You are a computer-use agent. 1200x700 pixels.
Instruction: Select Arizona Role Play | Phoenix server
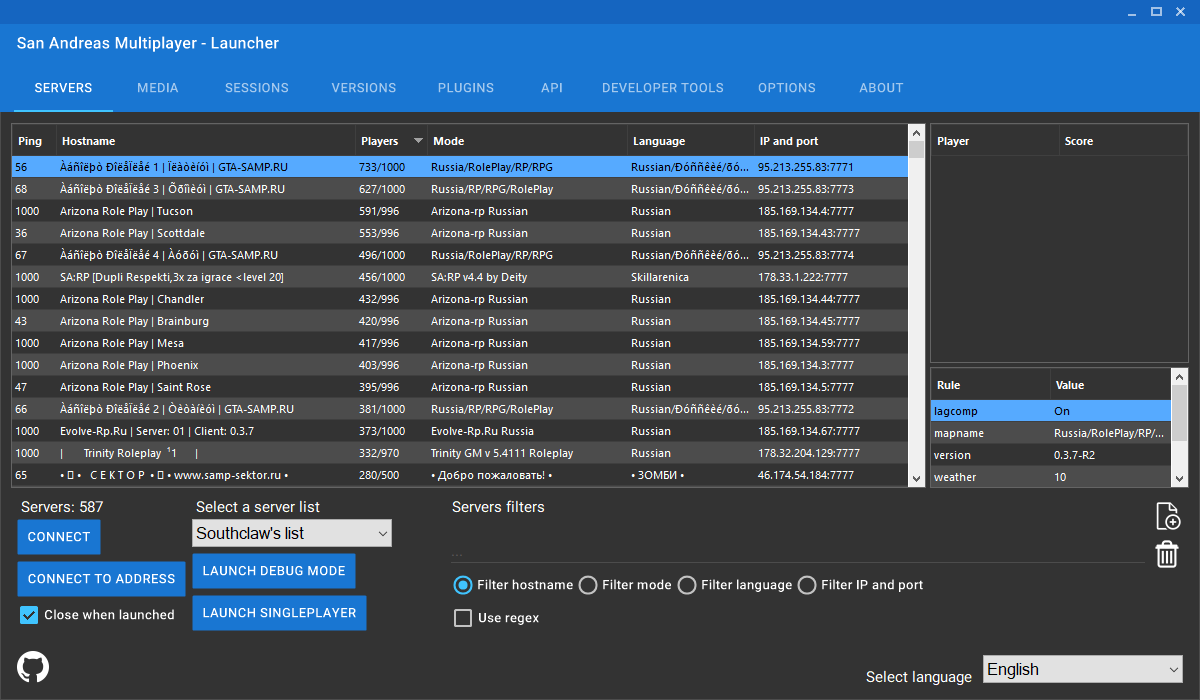pos(460,365)
